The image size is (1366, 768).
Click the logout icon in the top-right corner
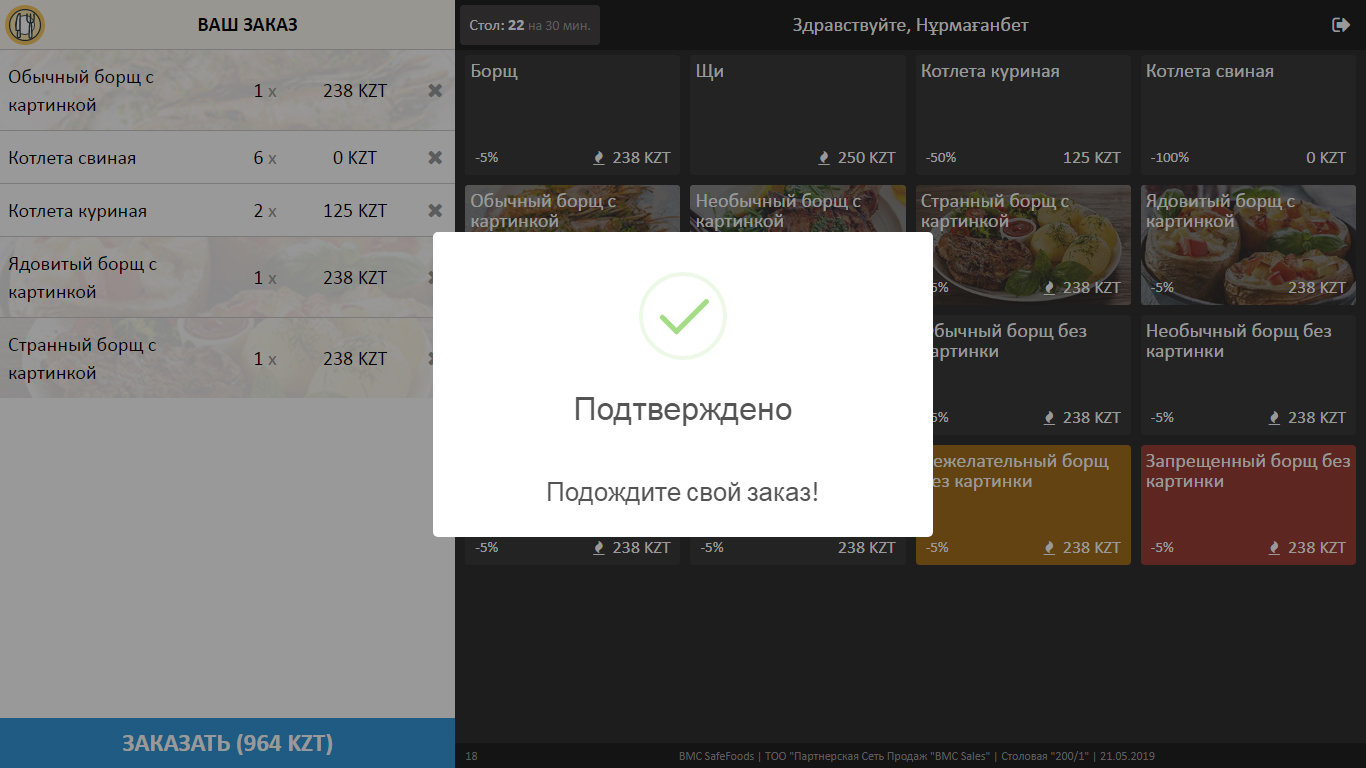point(1341,24)
